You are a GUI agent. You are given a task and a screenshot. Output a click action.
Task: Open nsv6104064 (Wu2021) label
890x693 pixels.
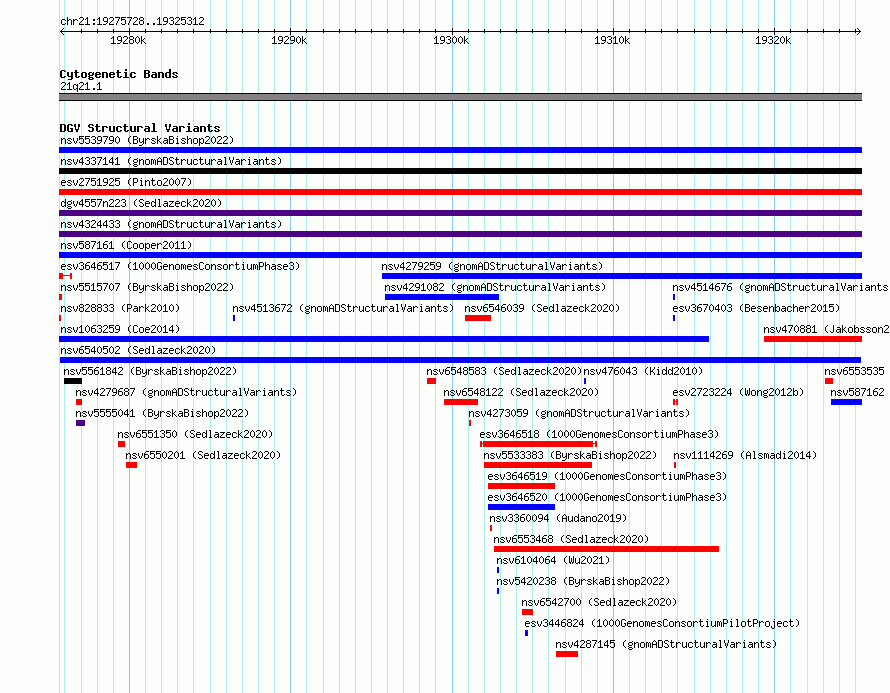point(553,560)
